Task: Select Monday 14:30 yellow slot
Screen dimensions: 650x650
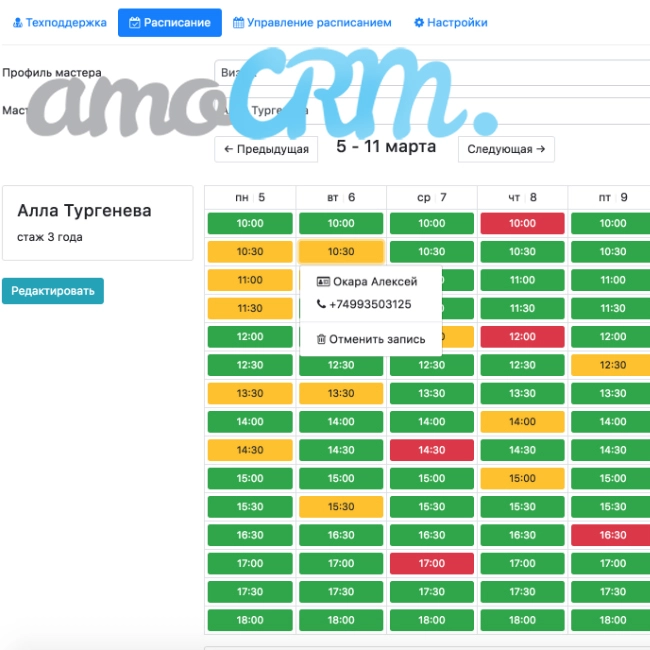Action: 250,450
